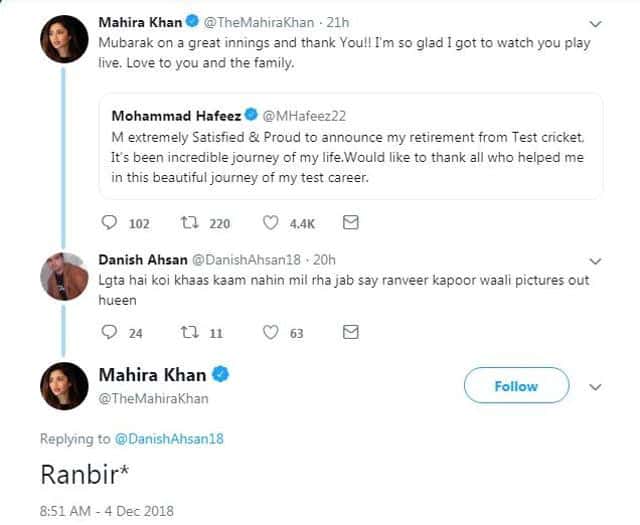640x525 pixels.
Task: Like the tweet with 4.4K likes
Action: [270, 223]
